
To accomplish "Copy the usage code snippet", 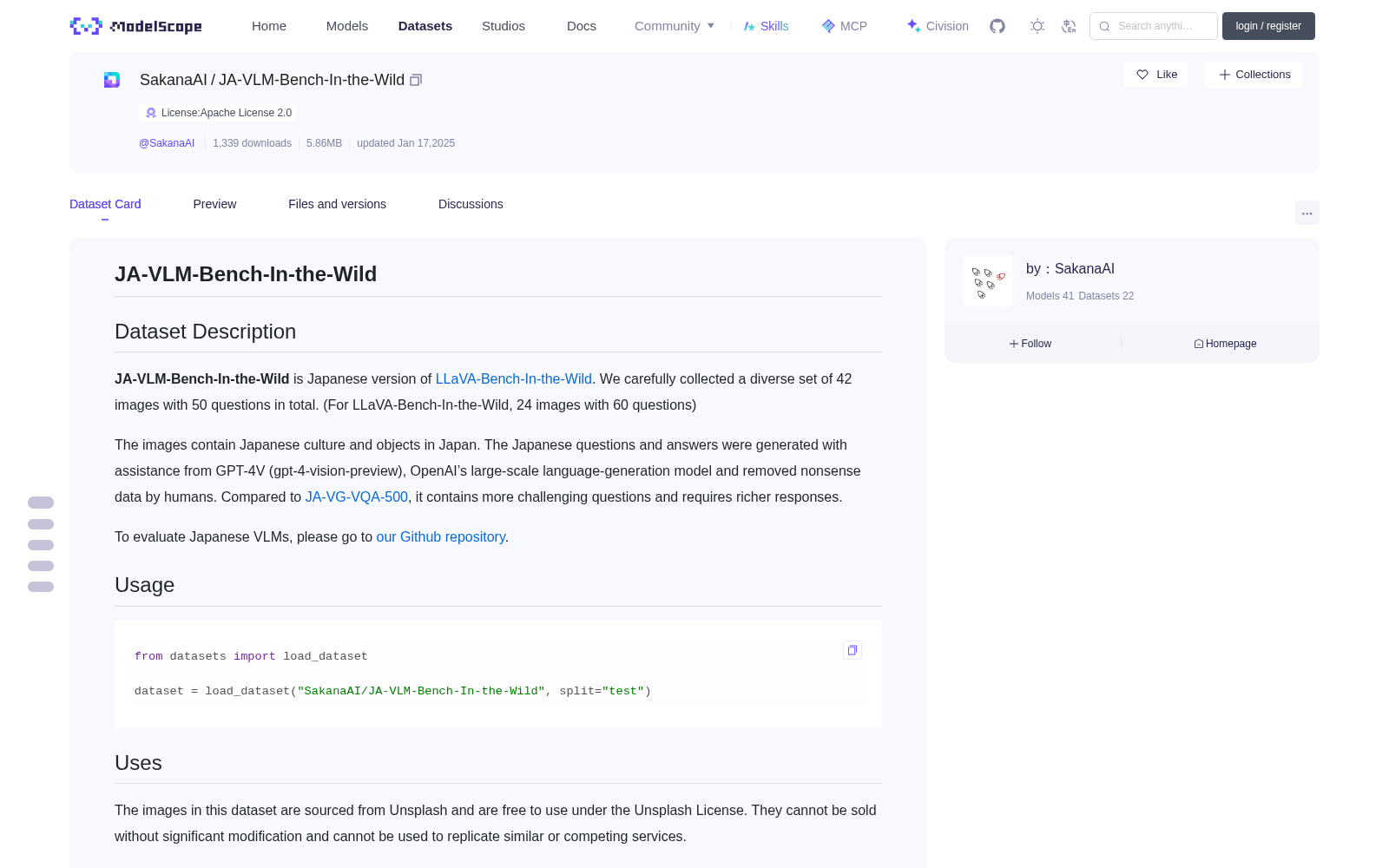I will 852,650.
